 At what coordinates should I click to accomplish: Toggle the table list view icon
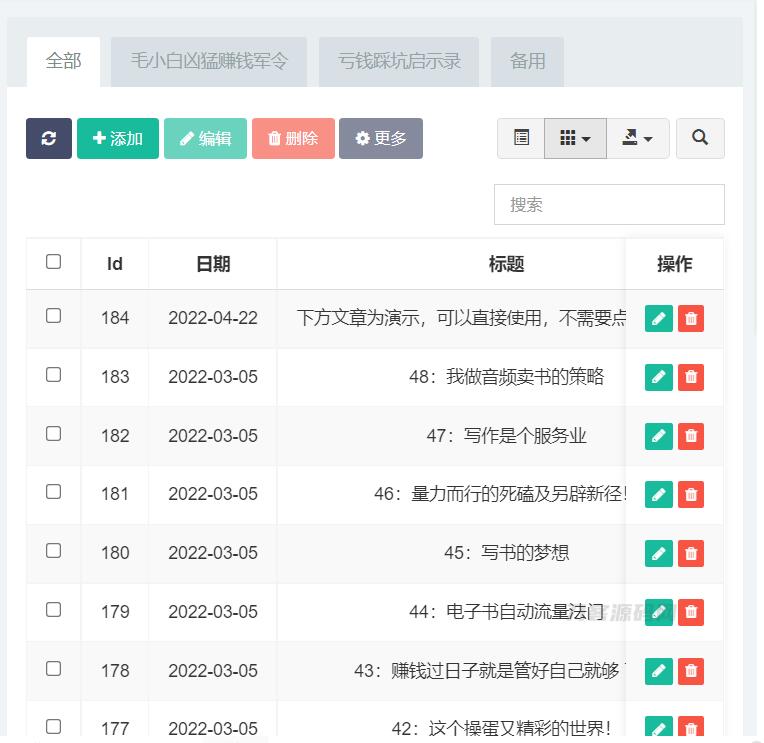(521, 138)
